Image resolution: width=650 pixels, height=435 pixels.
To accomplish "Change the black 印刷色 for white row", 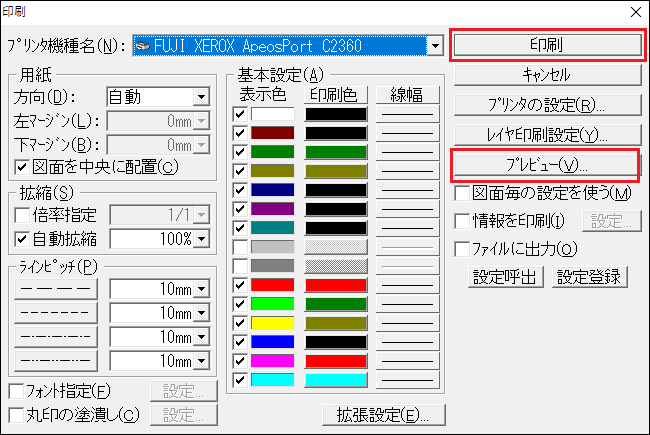I will 336,114.
